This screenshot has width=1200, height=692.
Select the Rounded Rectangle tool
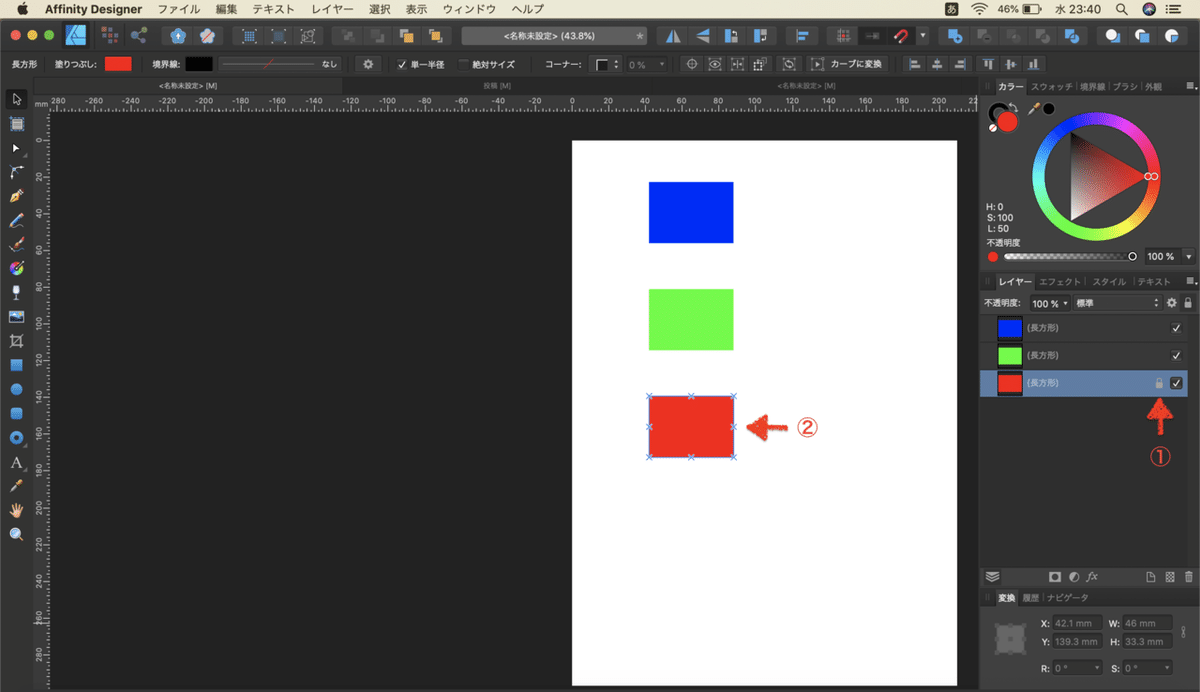(x=17, y=413)
